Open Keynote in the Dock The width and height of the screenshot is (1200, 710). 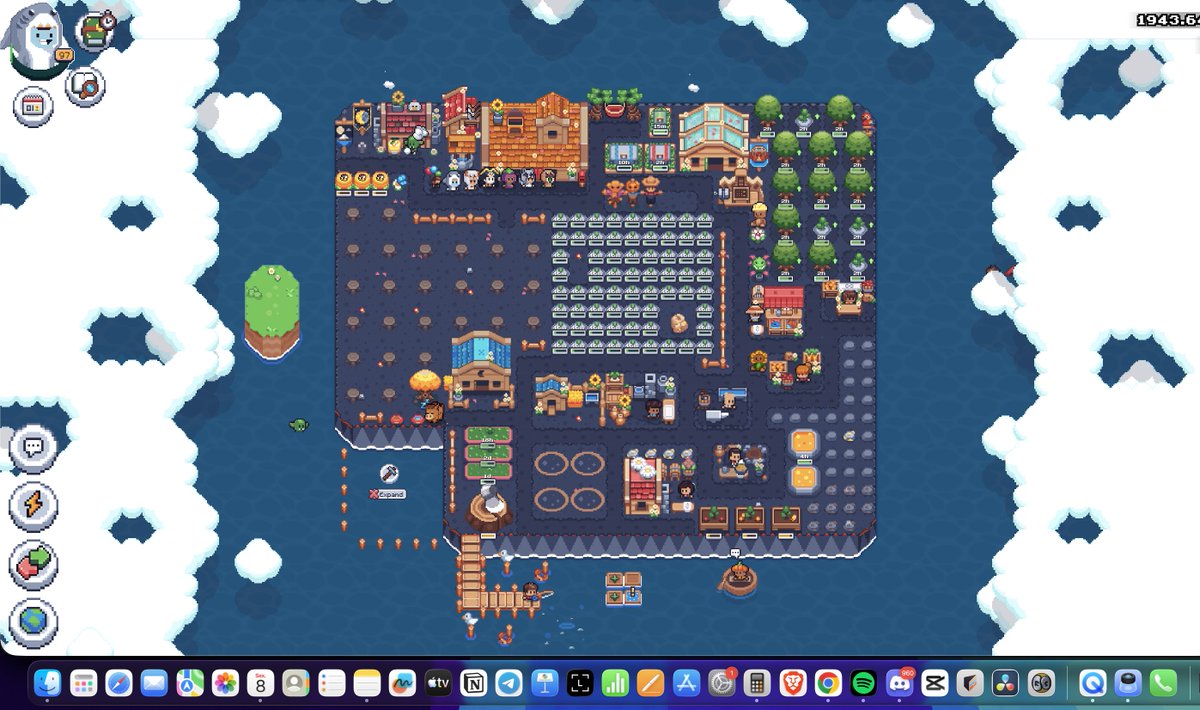point(545,683)
